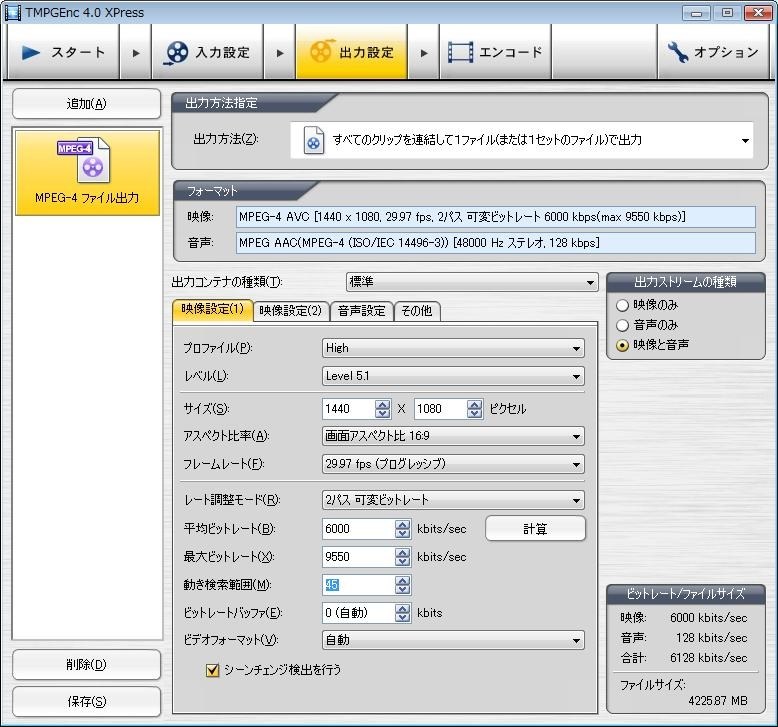Click the yellow reel 出力設定 icon
The image size is (778, 727).
point(322,51)
